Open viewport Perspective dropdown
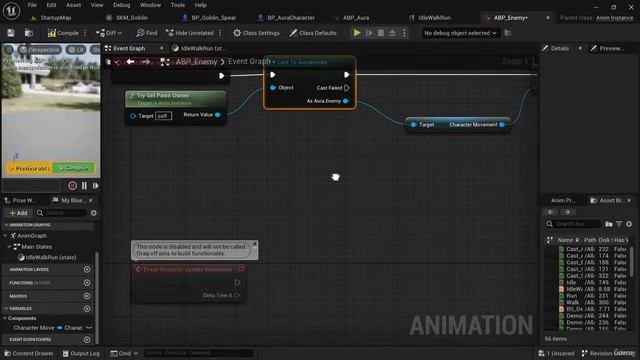Viewport: 640px width, 360px height. (x=40, y=50)
